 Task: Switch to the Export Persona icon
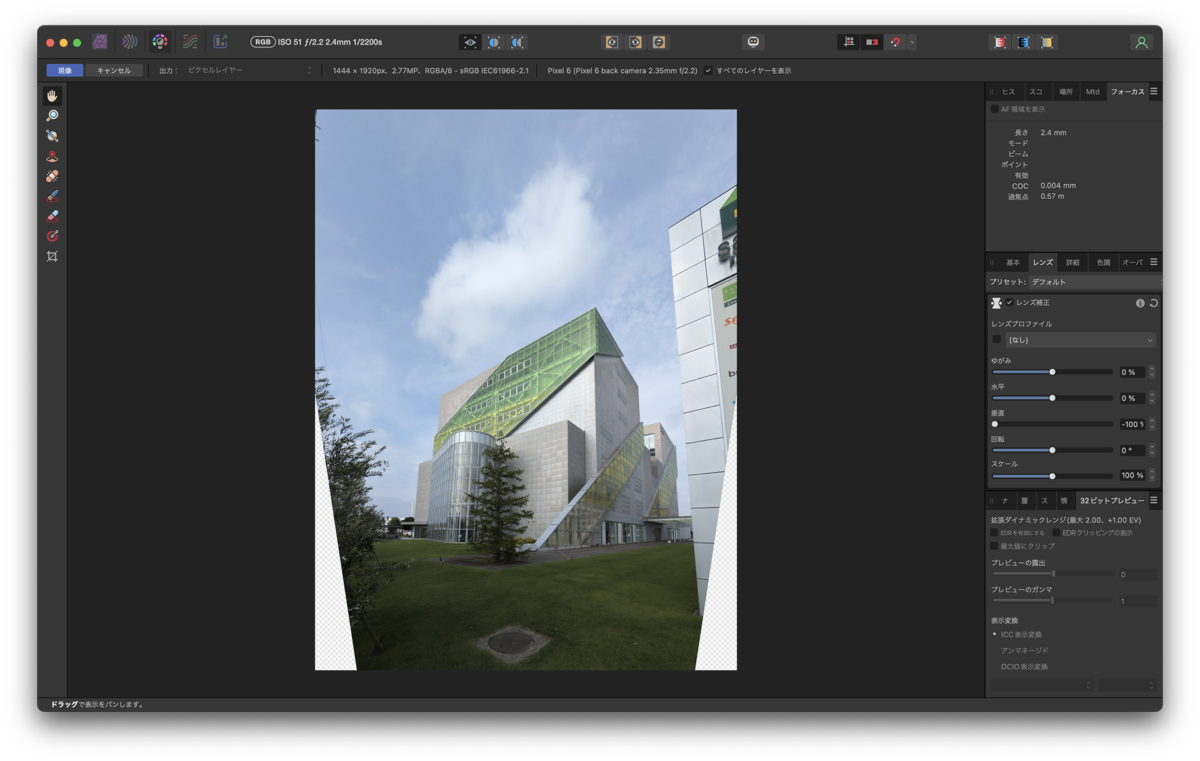[220, 42]
